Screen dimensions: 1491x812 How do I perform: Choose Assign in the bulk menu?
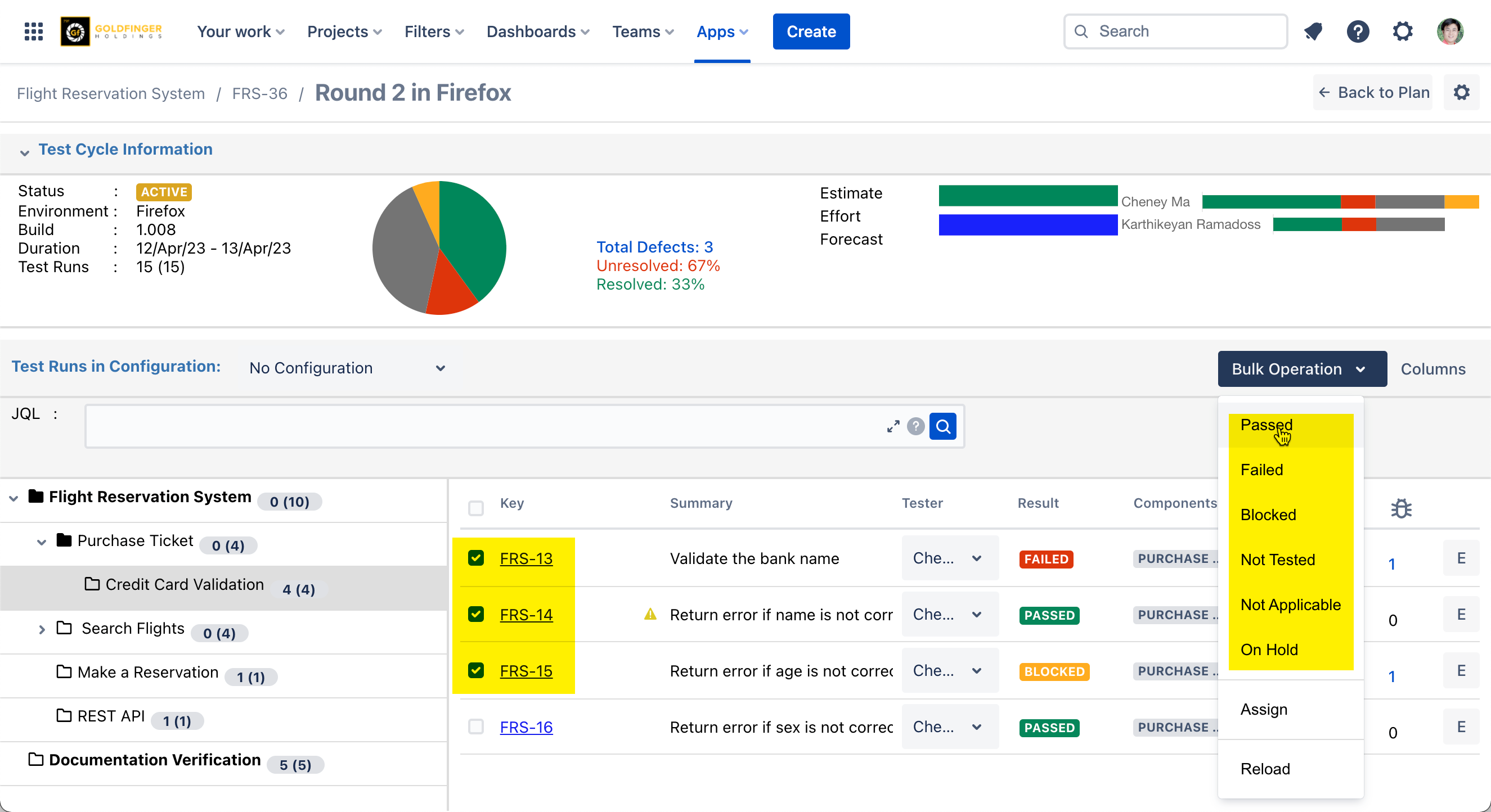(1264, 710)
